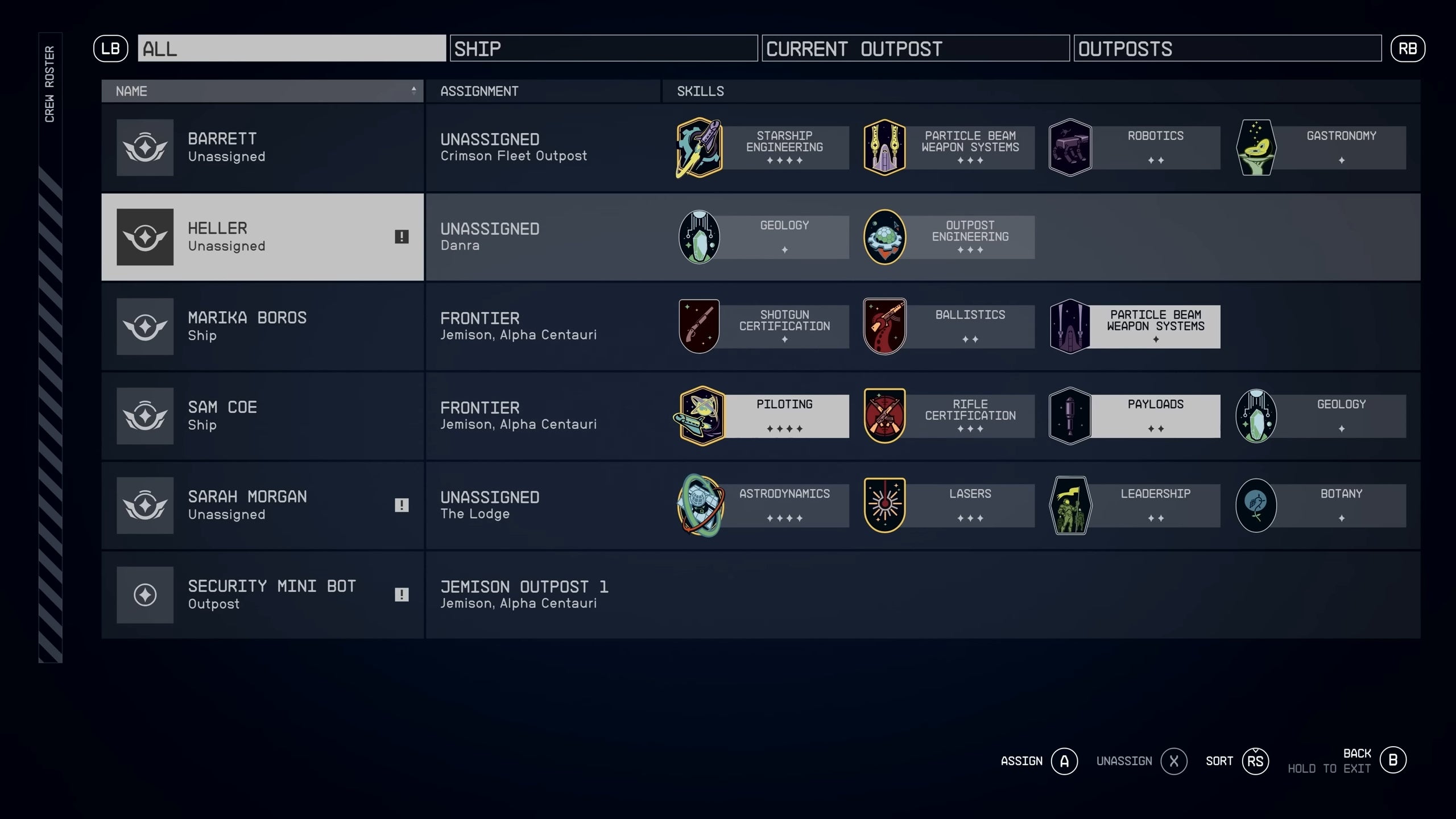Click the Outpost Engineering icon for Heller
Image resolution: width=1456 pixels, height=819 pixels.
pyautogui.click(x=884, y=236)
